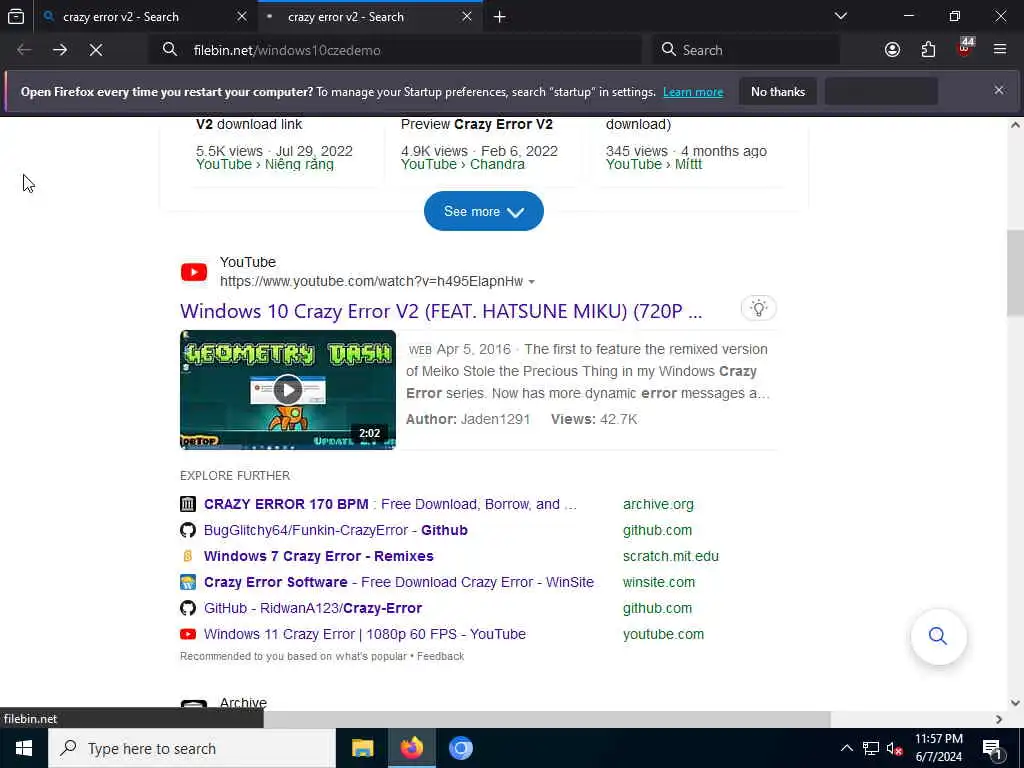Click the muted volume icon in system tray

(894, 748)
